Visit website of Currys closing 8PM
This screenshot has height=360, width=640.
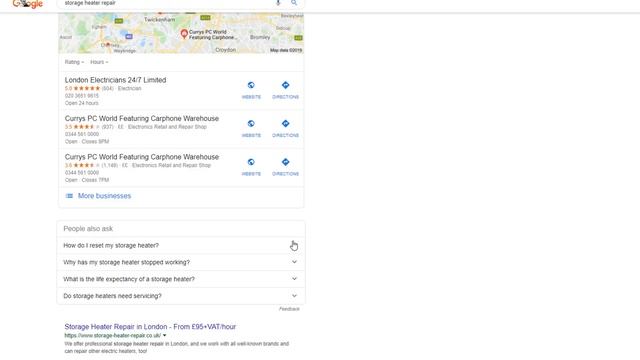[251, 128]
